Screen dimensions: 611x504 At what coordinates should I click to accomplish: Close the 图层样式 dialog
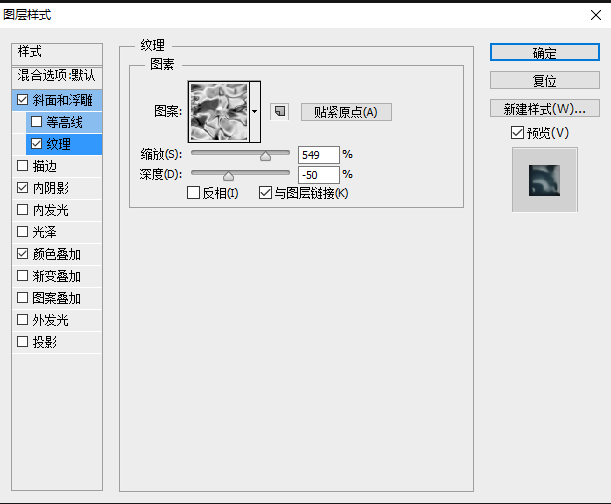point(595,15)
